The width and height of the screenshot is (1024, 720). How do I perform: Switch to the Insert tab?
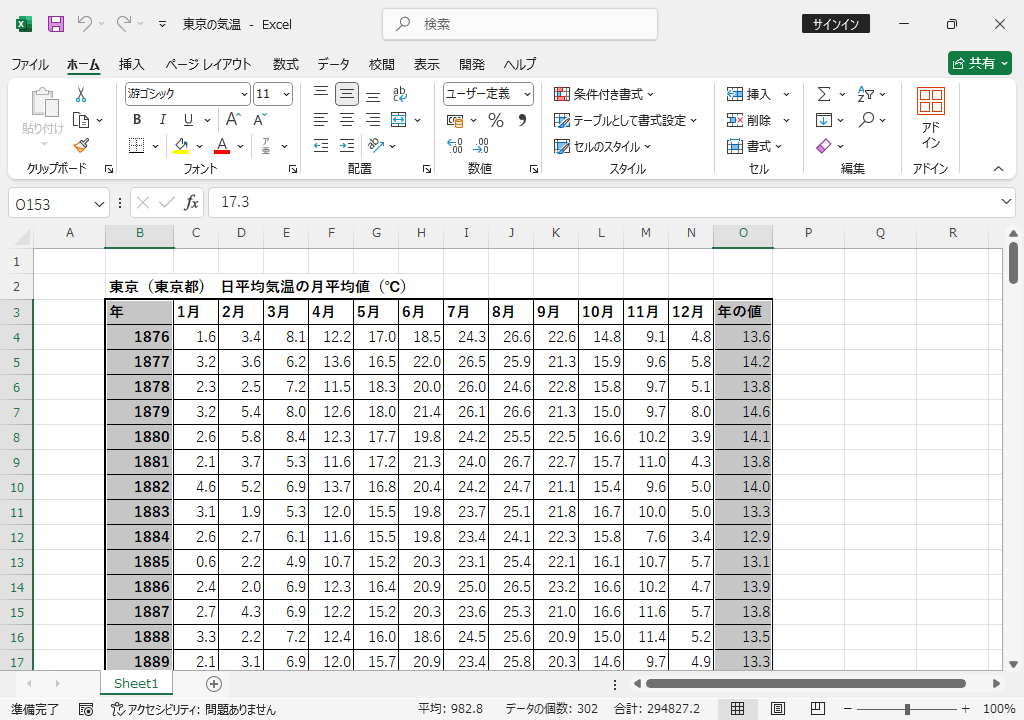tap(131, 64)
